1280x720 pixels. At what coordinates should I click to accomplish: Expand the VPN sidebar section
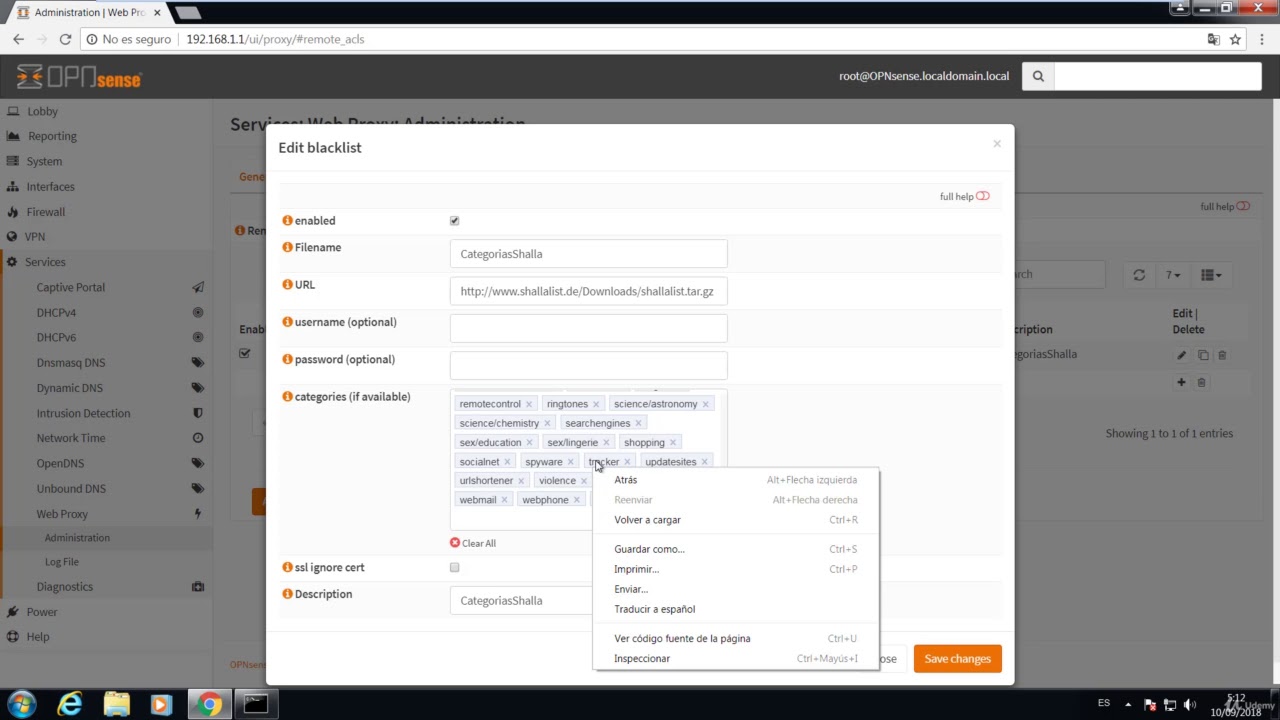coord(106,237)
